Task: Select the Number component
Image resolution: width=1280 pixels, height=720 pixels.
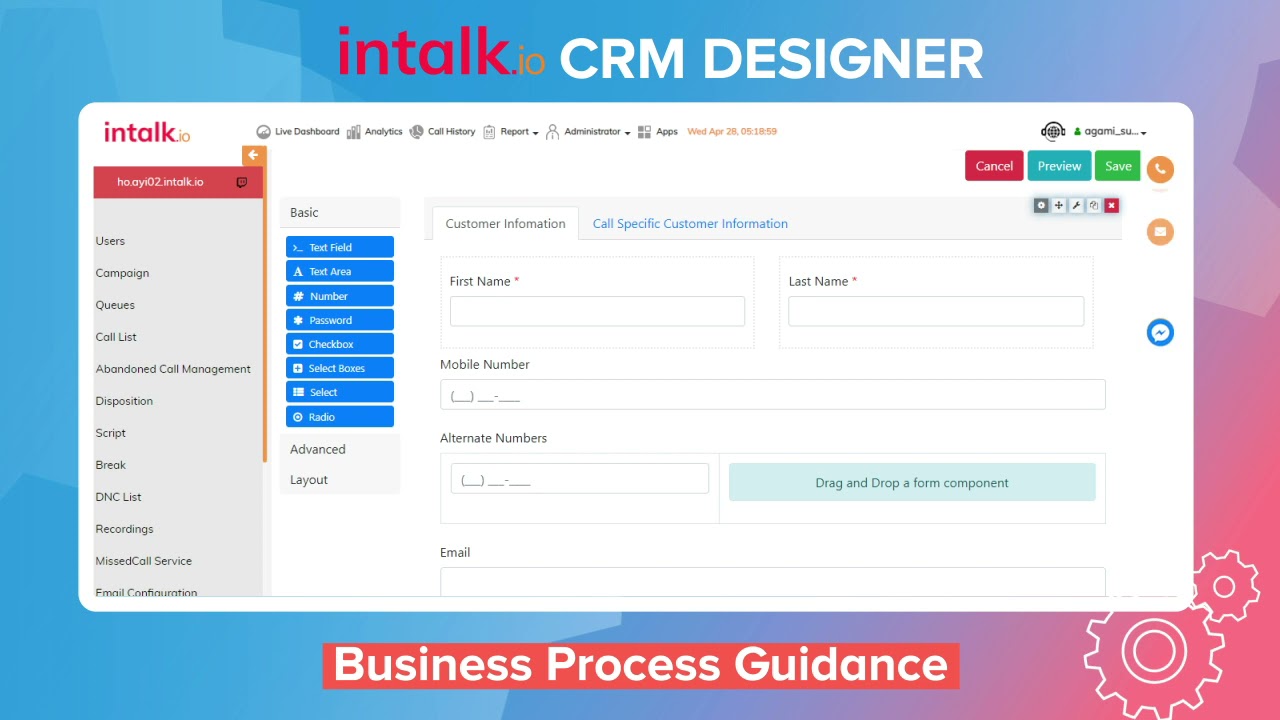Action: (340, 296)
